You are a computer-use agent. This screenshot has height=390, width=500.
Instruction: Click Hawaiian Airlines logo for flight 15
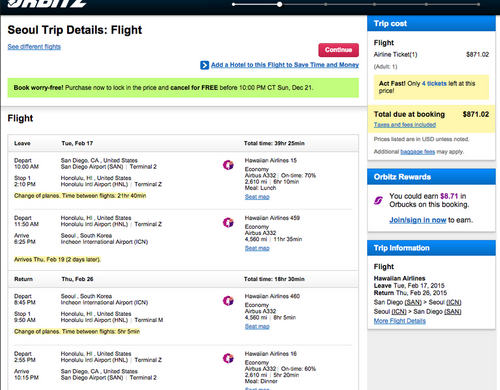point(228,165)
